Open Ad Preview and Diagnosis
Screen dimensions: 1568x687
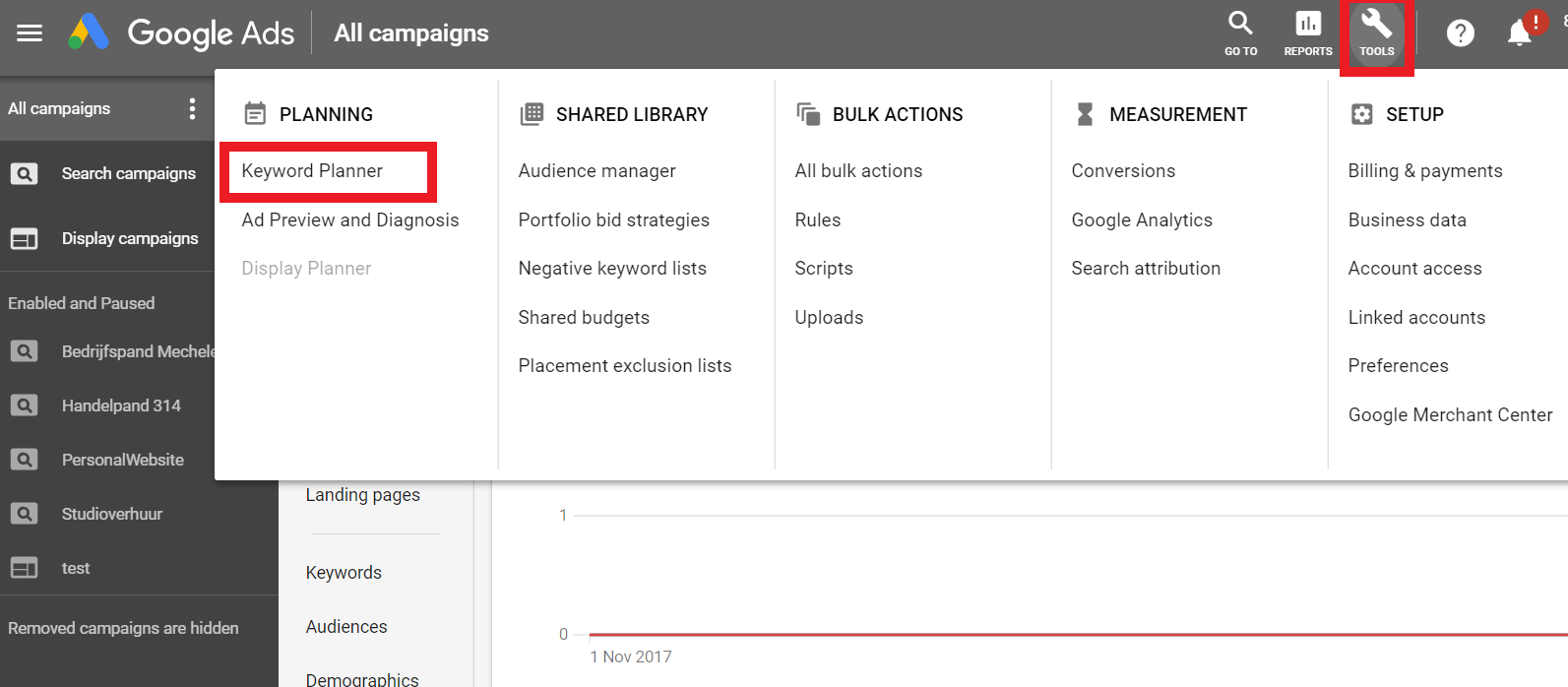pos(350,219)
